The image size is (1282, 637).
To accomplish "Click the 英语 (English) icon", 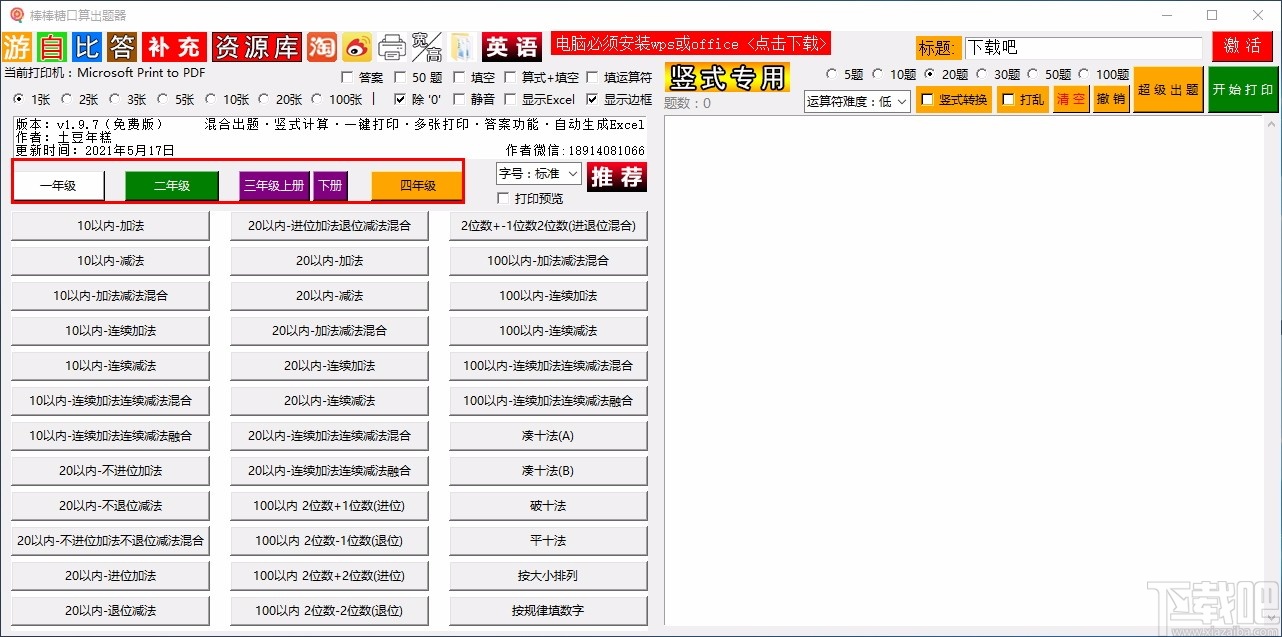I will point(511,45).
